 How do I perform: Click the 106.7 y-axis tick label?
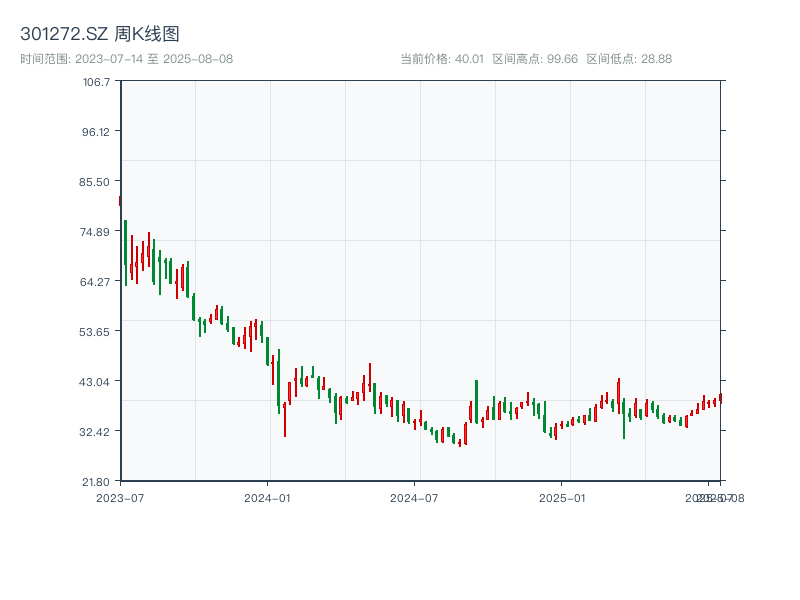(97, 81)
